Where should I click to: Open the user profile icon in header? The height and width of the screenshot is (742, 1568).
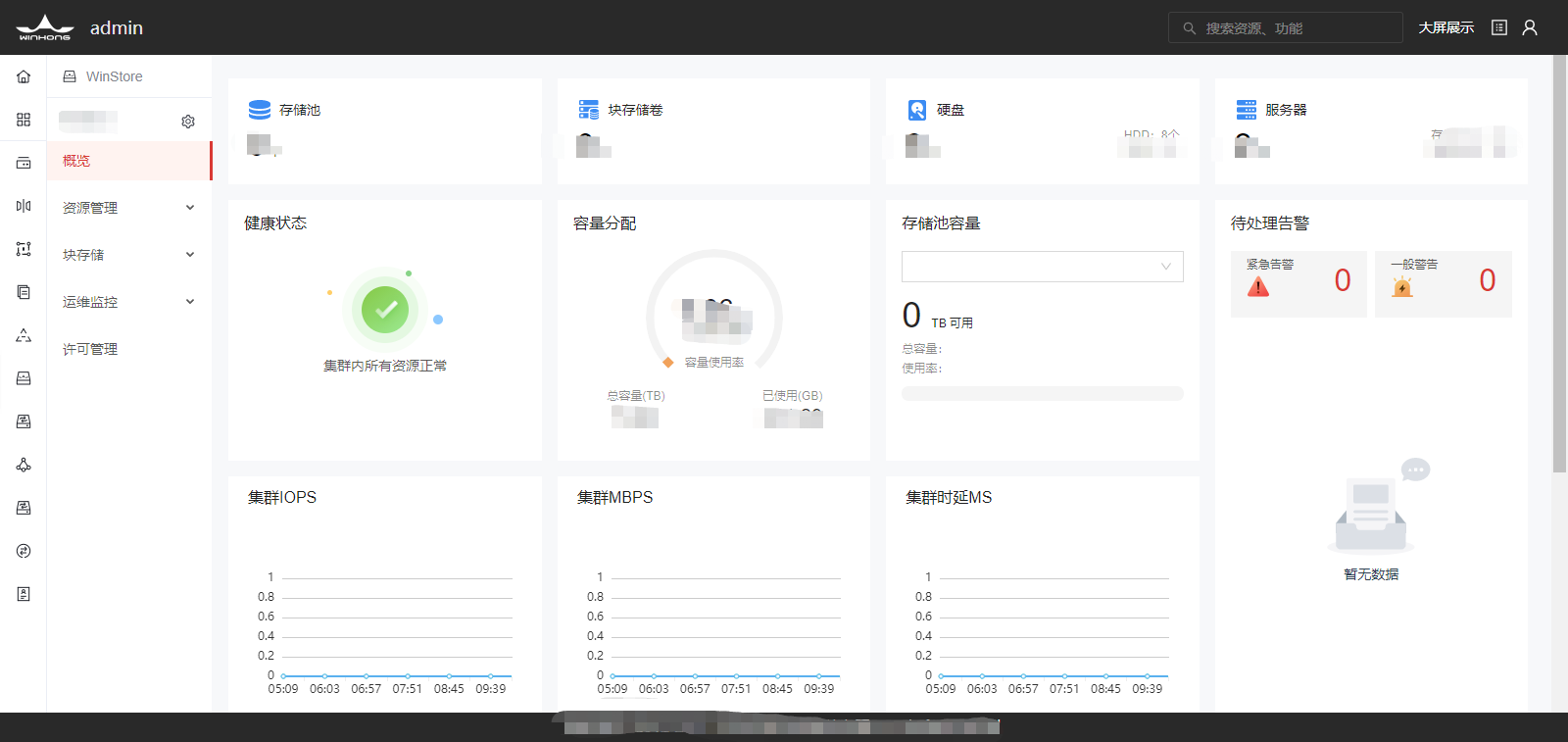pos(1530,27)
